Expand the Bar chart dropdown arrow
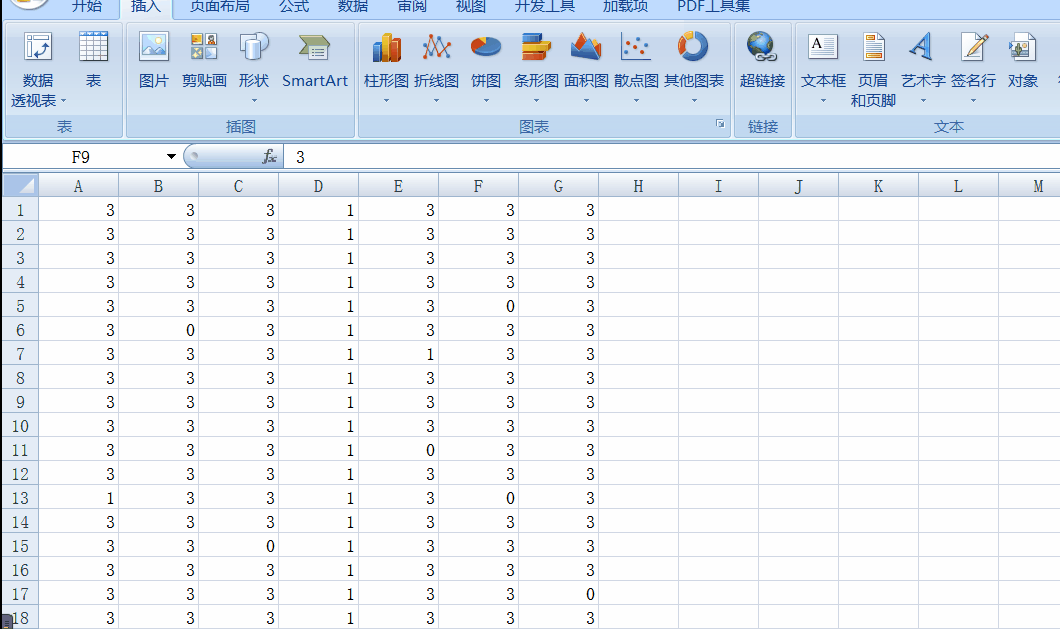 [x=536, y=101]
